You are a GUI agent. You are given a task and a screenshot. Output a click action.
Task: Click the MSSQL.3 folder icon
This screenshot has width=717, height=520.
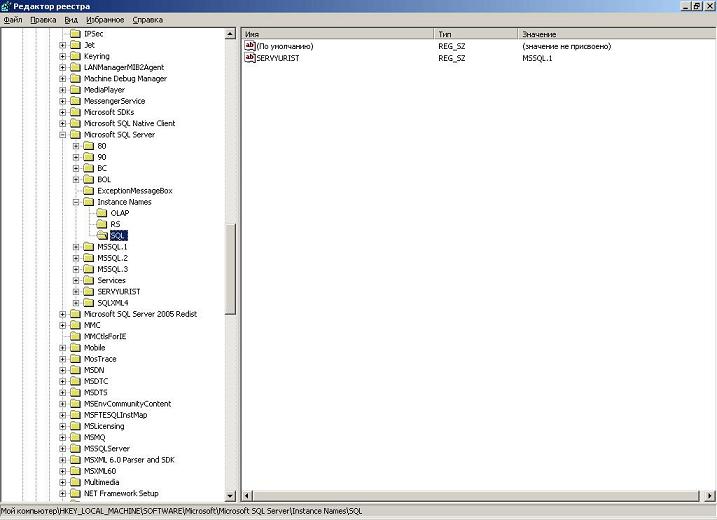tap(88, 269)
